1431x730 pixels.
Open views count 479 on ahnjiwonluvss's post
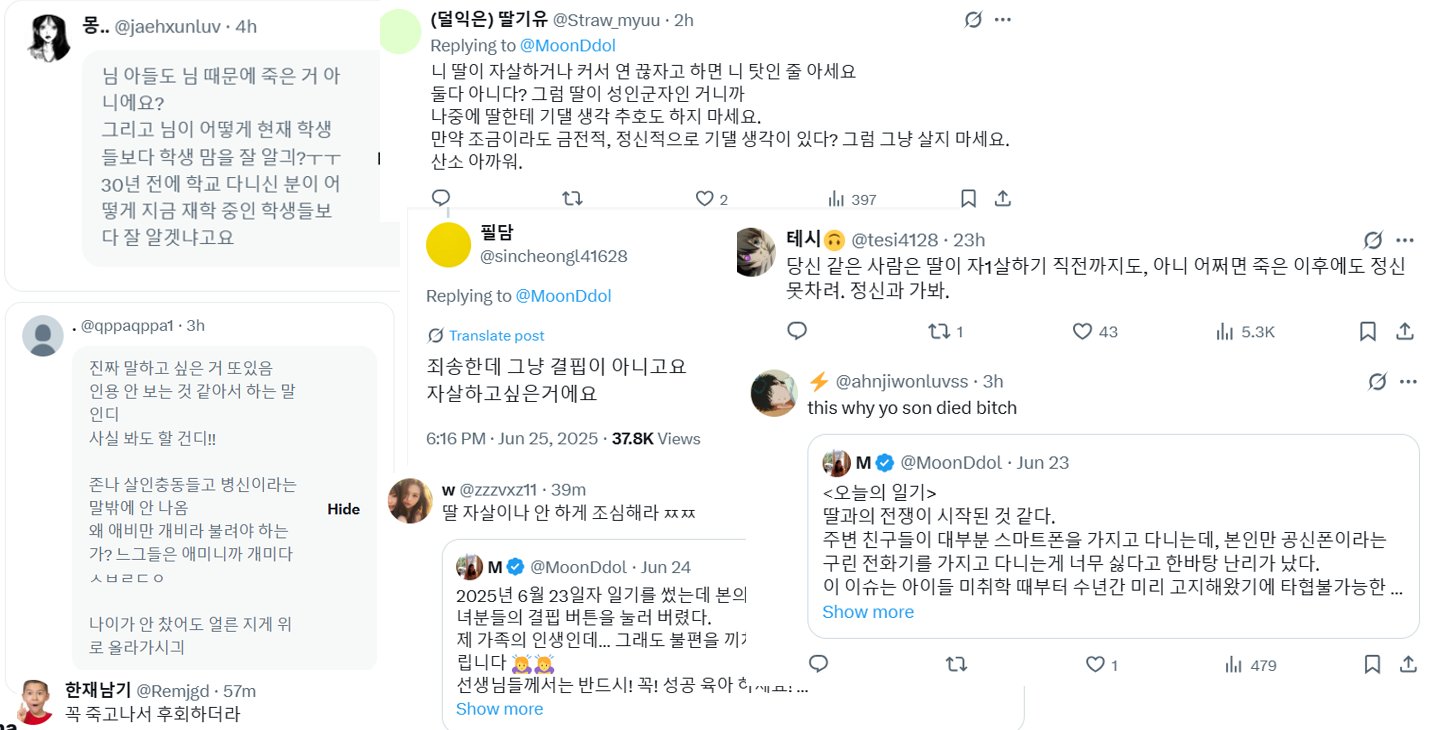pos(1251,665)
